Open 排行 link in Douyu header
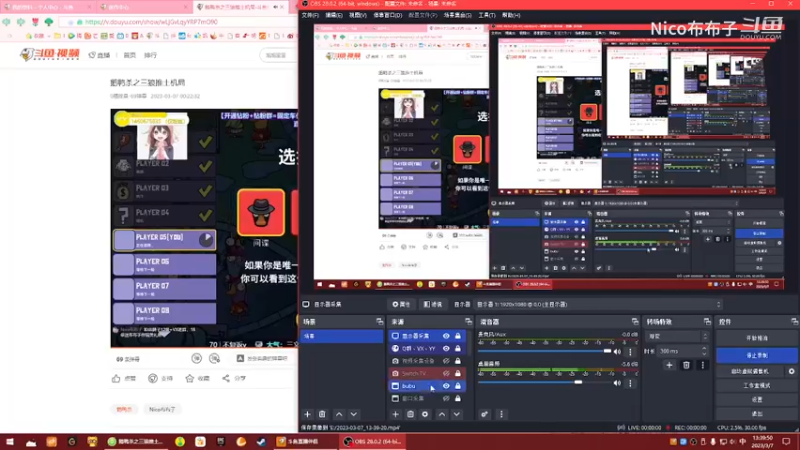 coord(150,55)
